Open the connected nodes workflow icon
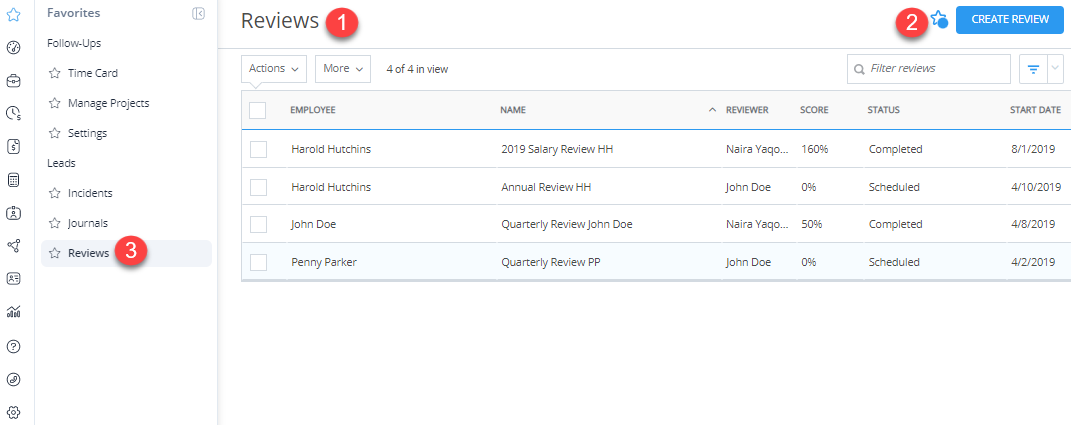Image resolution: width=1071 pixels, height=425 pixels. click(x=13, y=245)
